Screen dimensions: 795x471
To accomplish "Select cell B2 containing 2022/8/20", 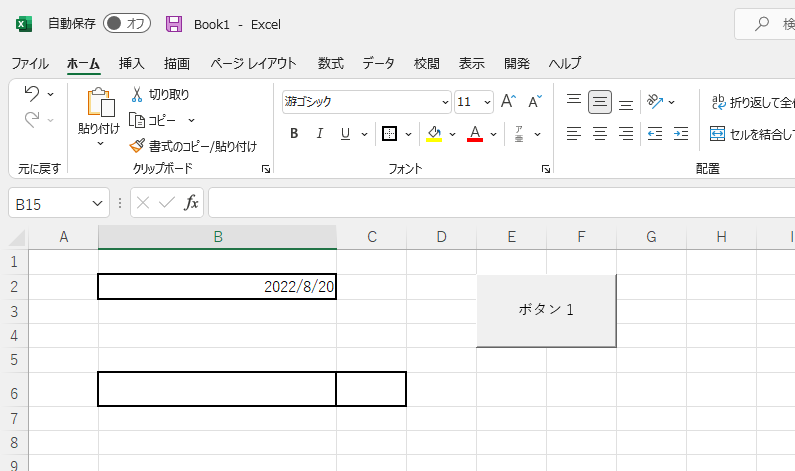I will [217, 286].
